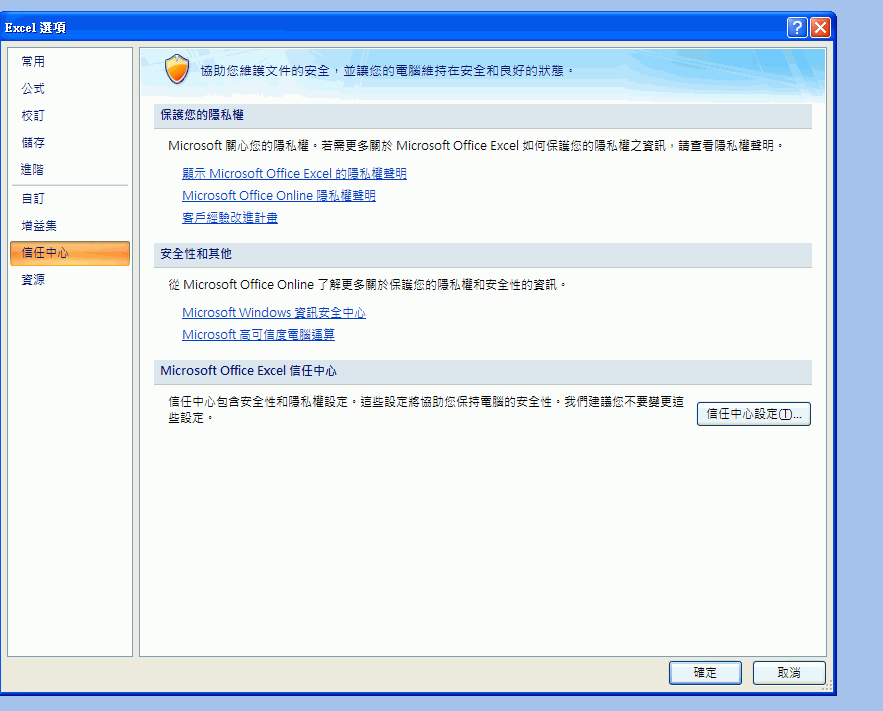Viewport: 883px width, 711px height.
Task: Select the 自訂 sidebar item
Action: click(x=70, y=198)
